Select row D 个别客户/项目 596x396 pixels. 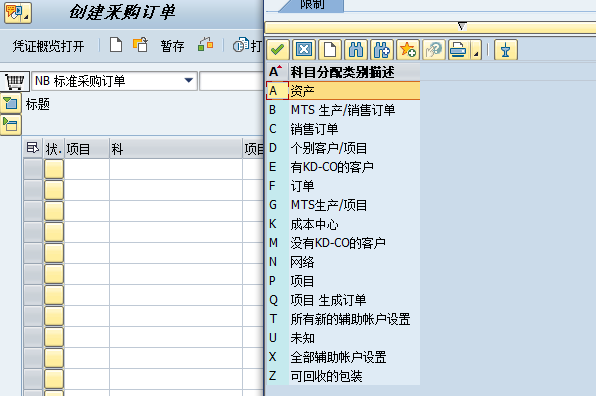tap(343, 148)
